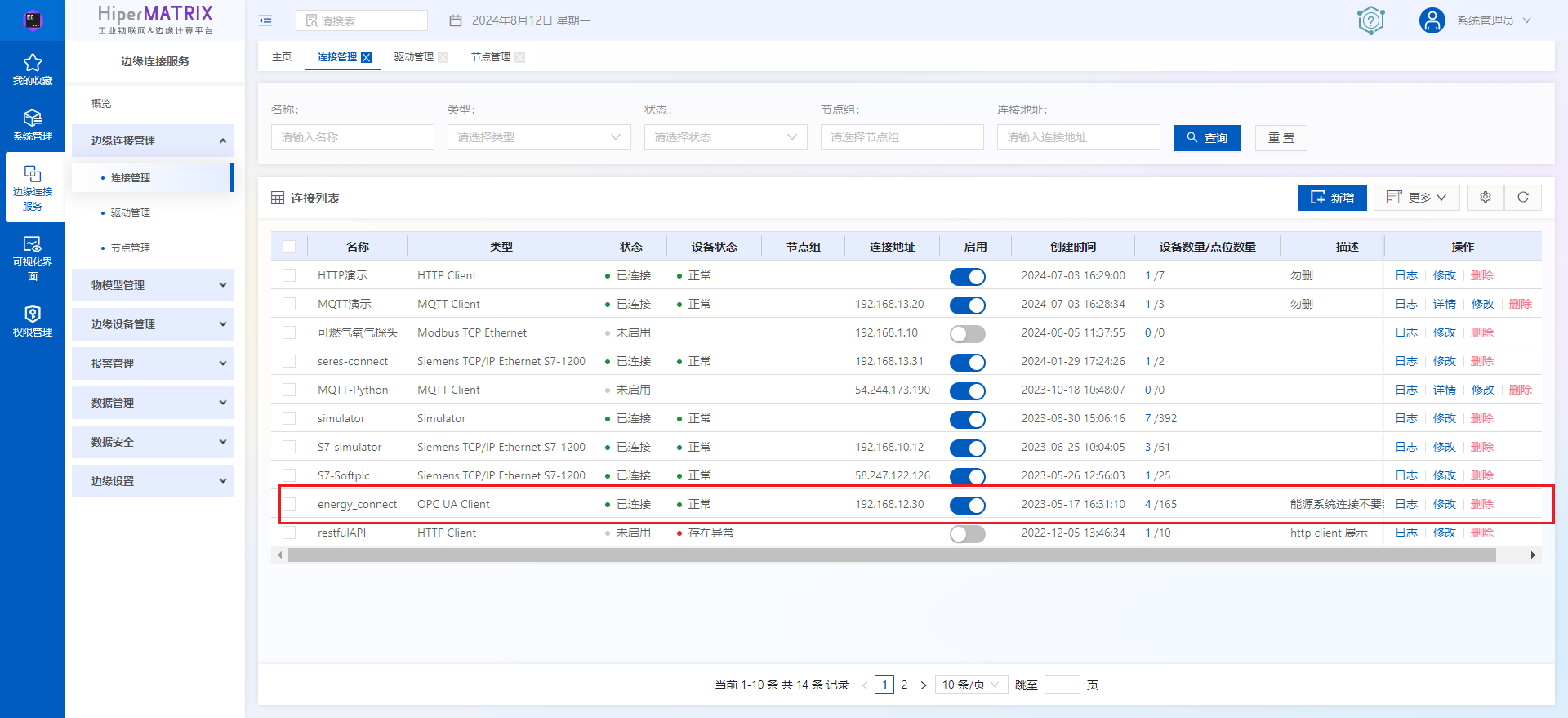Select 边缘连接服务 sidebar icon
The width and height of the screenshot is (1568, 718).
point(33,188)
